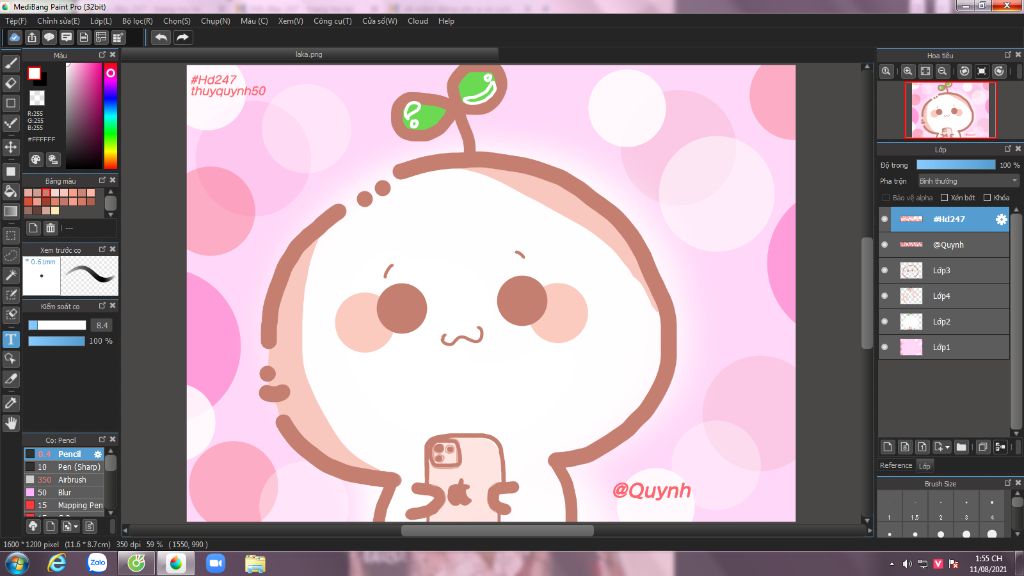This screenshot has width=1024, height=576.
Task: Select the Text tool
Action: click(x=10, y=339)
